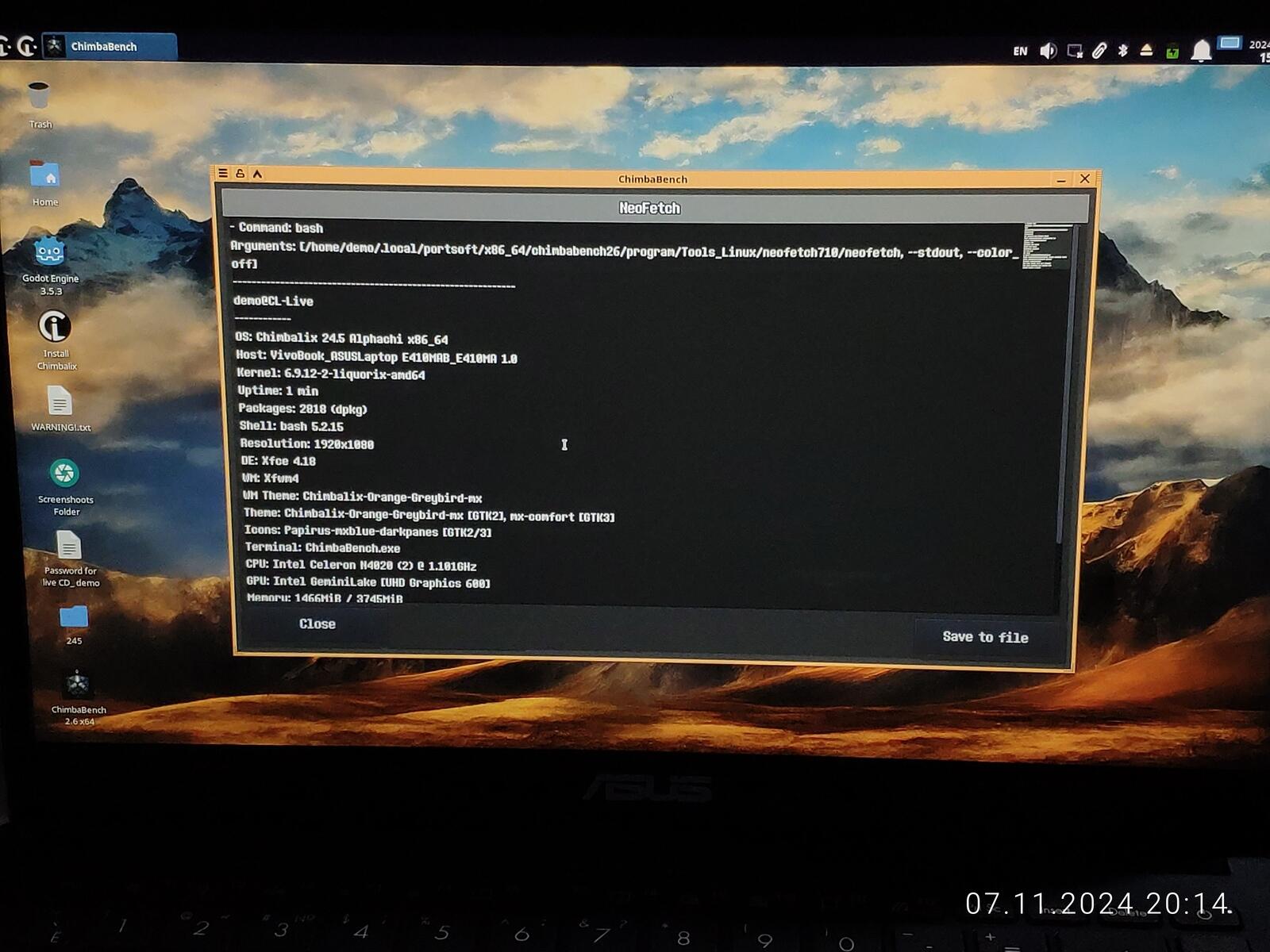Viewport: 1270px width, 952px height.
Task: Click the NeoFetch header bar
Action: 655,208
